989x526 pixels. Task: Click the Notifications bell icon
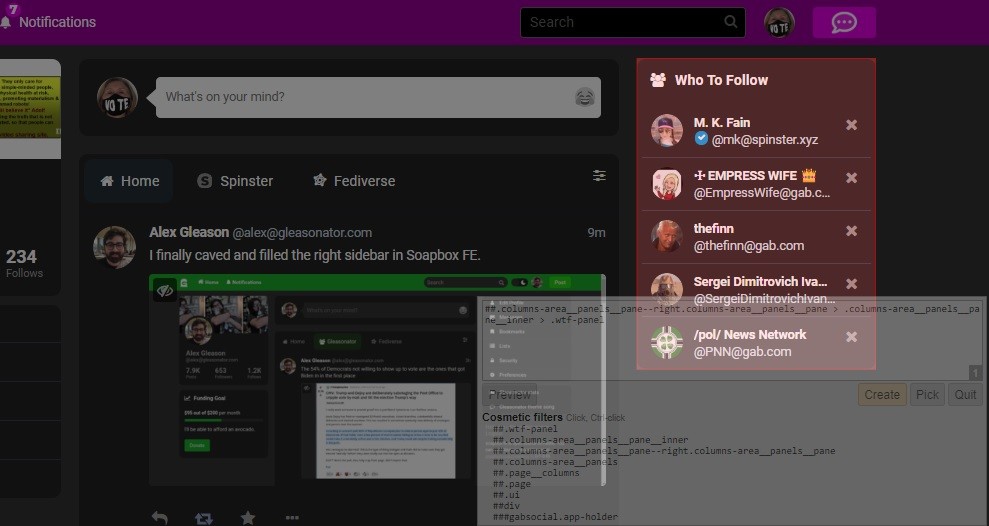(6, 21)
